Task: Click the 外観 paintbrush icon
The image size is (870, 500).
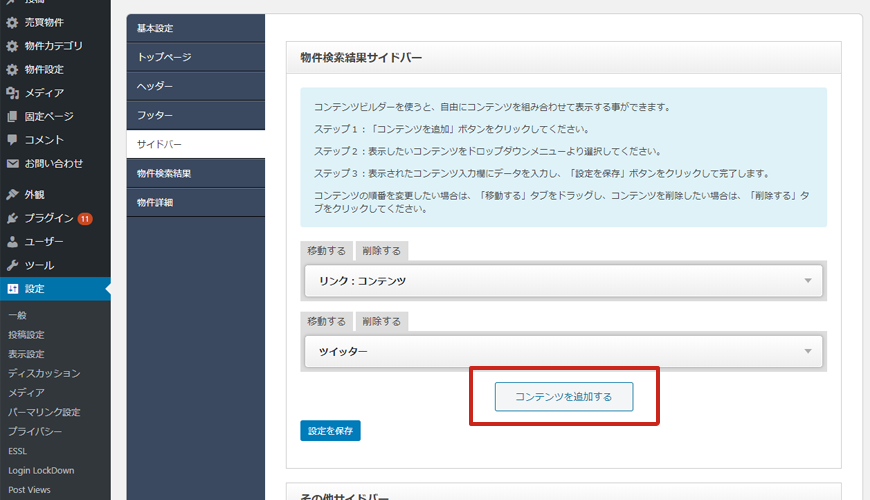Action: [12, 194]
